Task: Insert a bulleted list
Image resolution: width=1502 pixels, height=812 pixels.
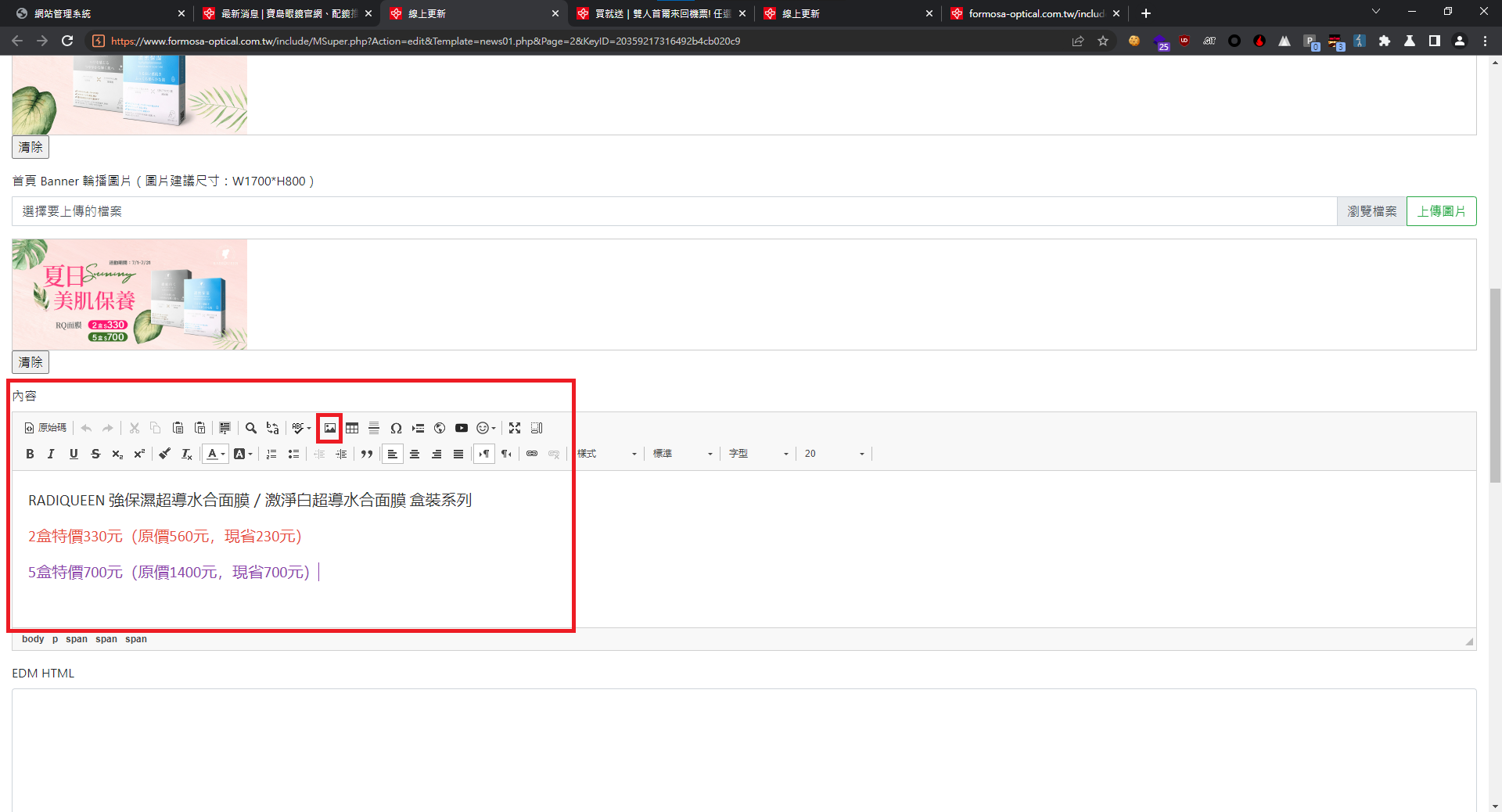Action: point(293,454)
